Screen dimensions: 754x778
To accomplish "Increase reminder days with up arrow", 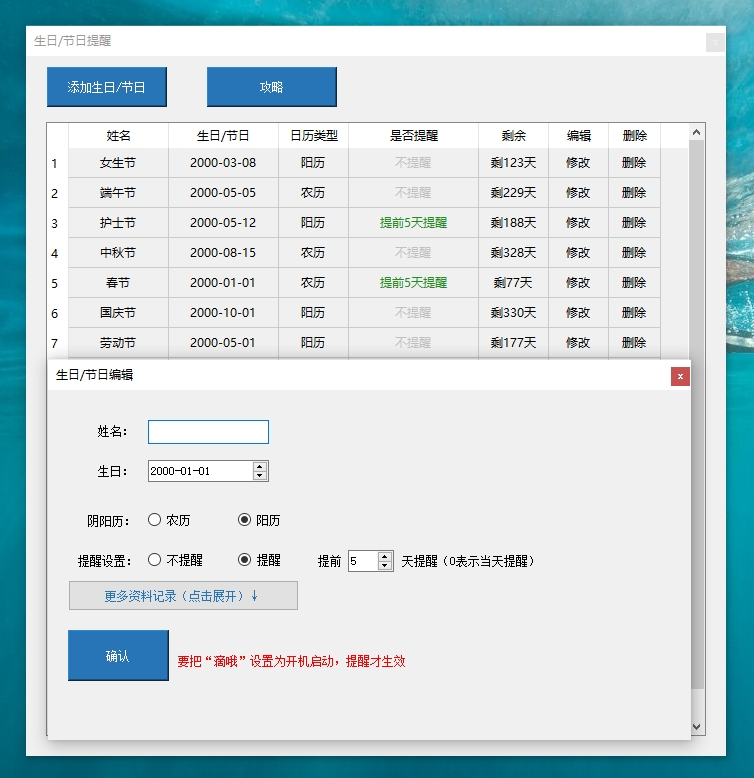I will point(385,557).
